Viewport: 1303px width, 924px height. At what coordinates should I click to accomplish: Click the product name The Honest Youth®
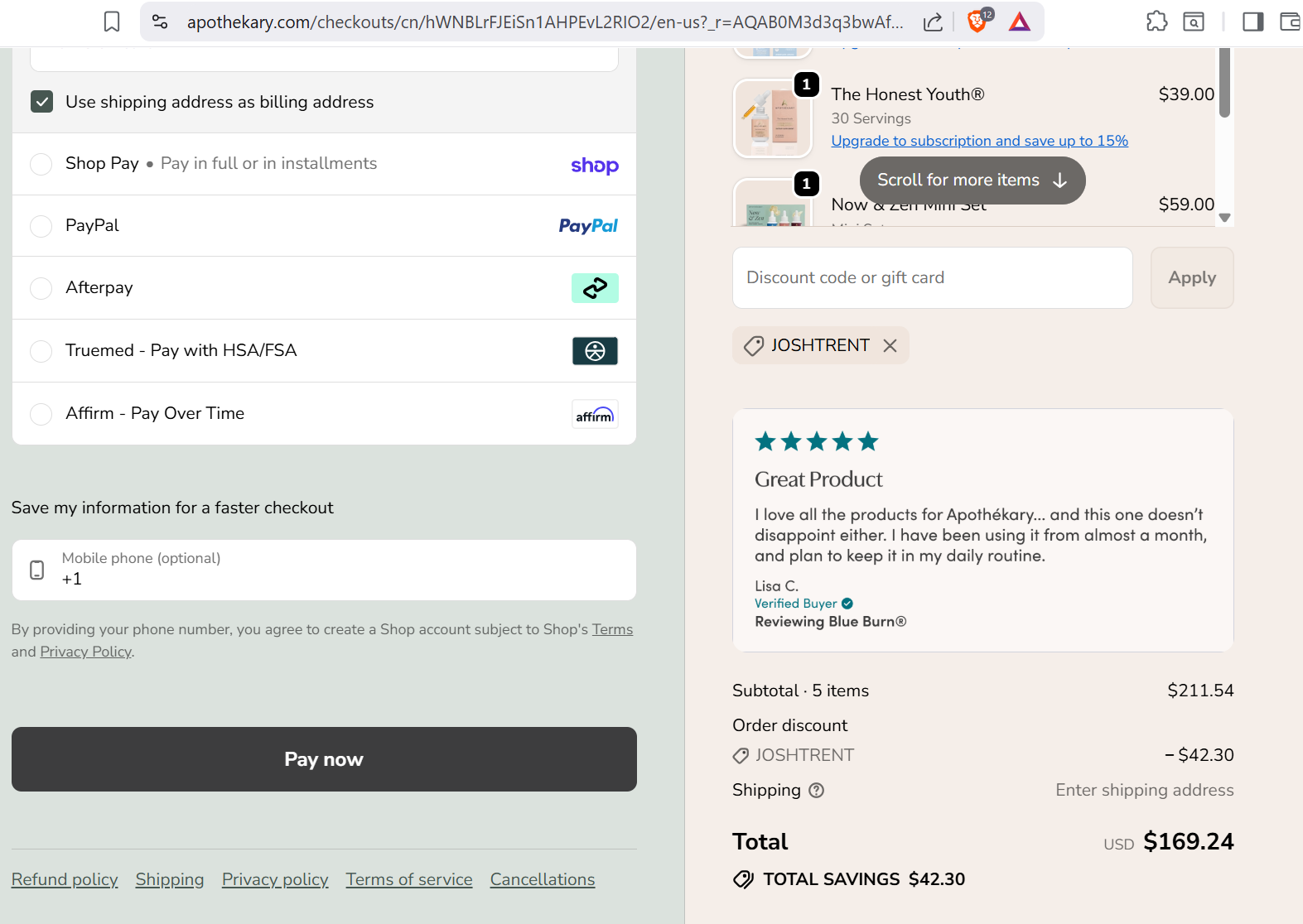[908, 94]
